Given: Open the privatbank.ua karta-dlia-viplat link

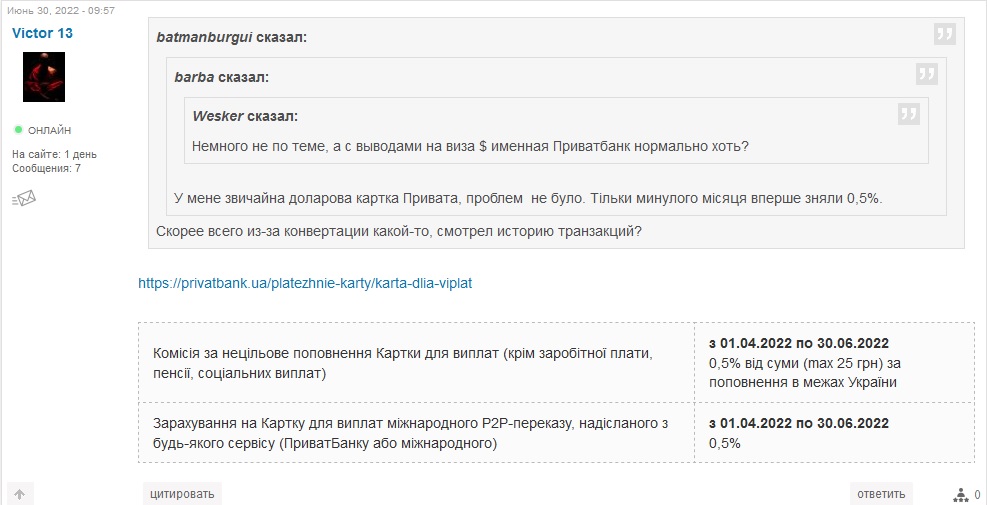Looking at the screenshot, I should [305, 283].
